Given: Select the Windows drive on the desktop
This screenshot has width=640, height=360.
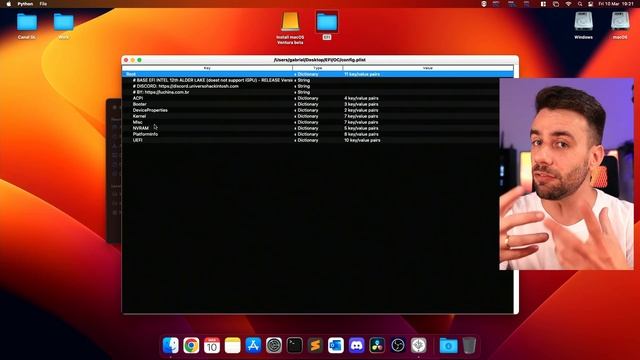Looking at the screenshot, I should (583, 25).
